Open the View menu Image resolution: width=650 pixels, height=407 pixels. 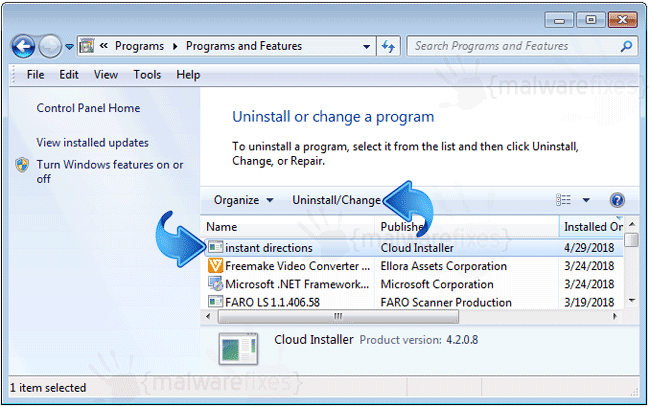[x=106, y=75]
